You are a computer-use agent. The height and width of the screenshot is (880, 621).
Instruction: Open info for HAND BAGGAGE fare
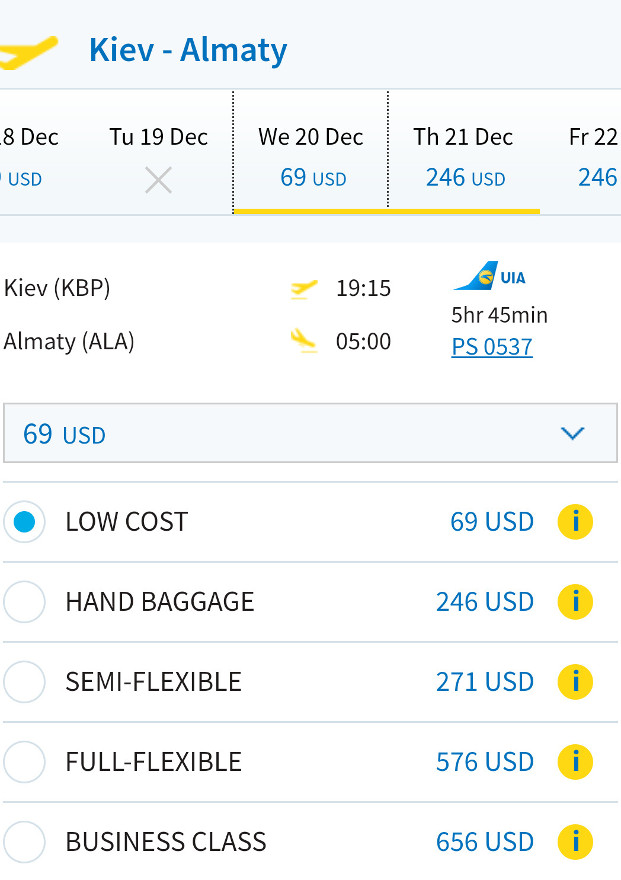point(575,602)
